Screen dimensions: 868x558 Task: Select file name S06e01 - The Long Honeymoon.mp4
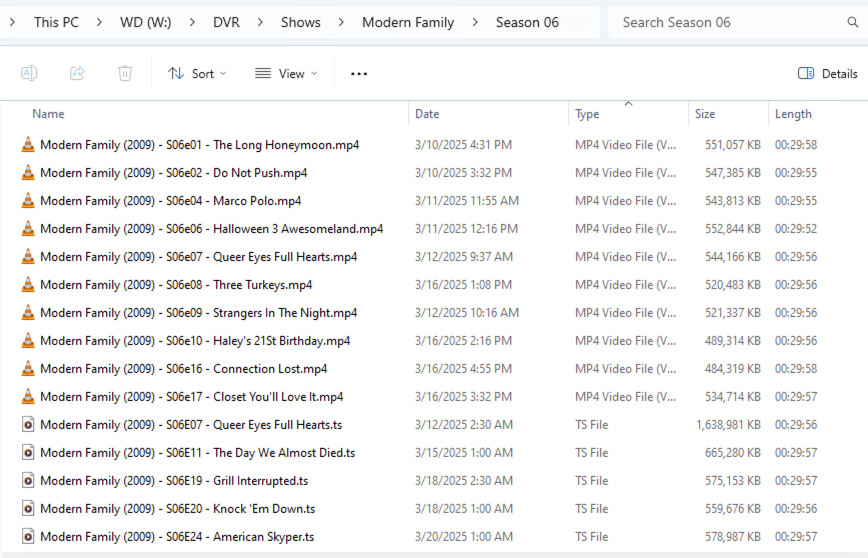[199, 144]
